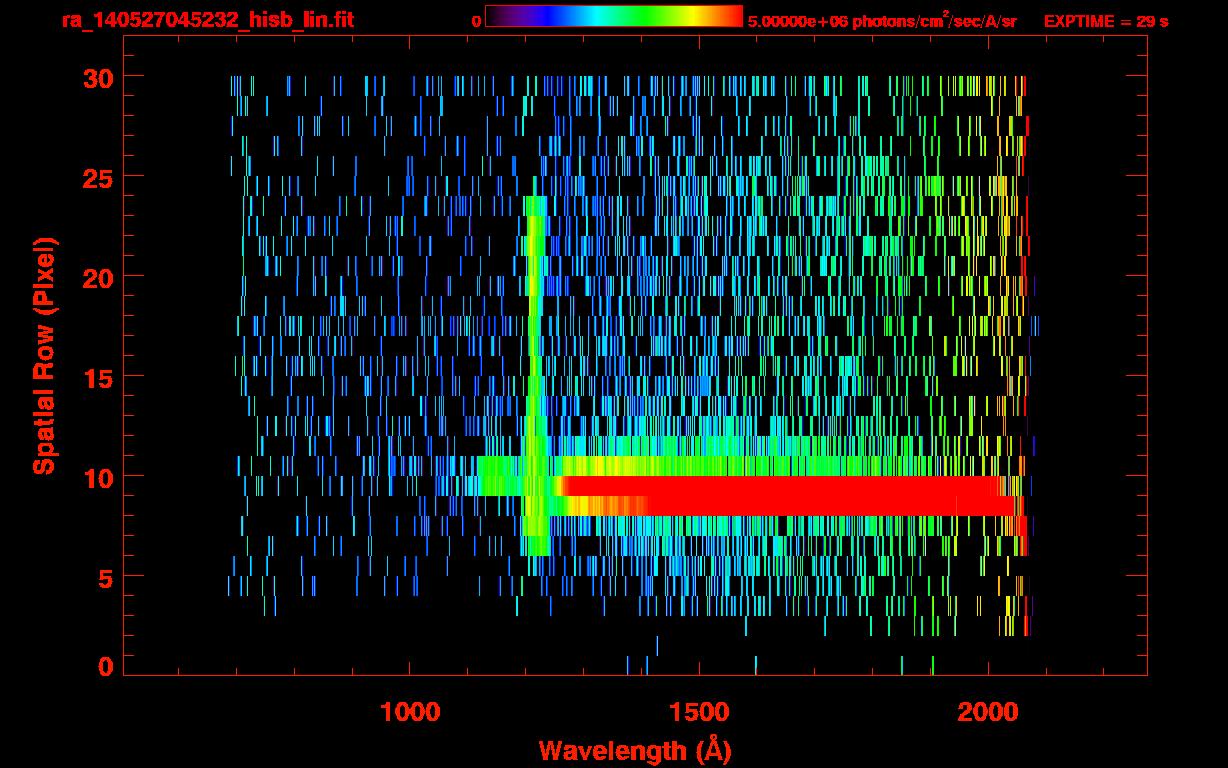Click the x-axis tick label 1000
The image size is (1228, 768).
[x=411, y=712]
